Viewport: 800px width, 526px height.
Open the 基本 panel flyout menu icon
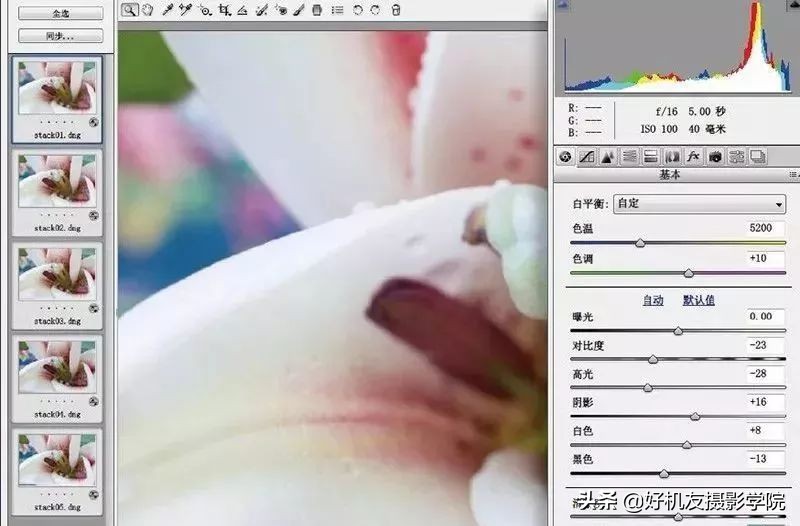coord(793,174)
